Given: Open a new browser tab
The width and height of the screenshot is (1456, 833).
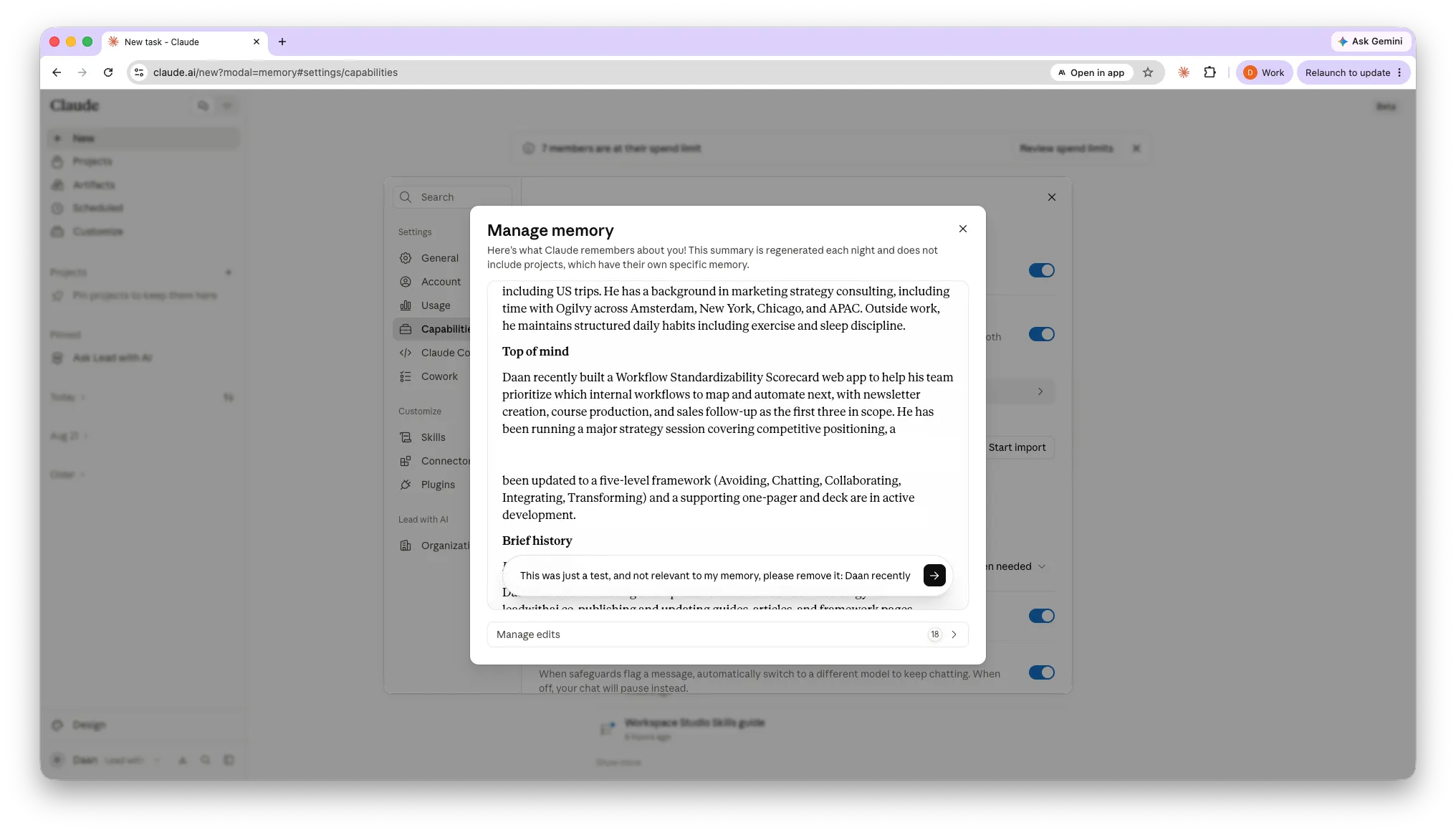Looking at the screenshot, I should [x=282, y=42].
